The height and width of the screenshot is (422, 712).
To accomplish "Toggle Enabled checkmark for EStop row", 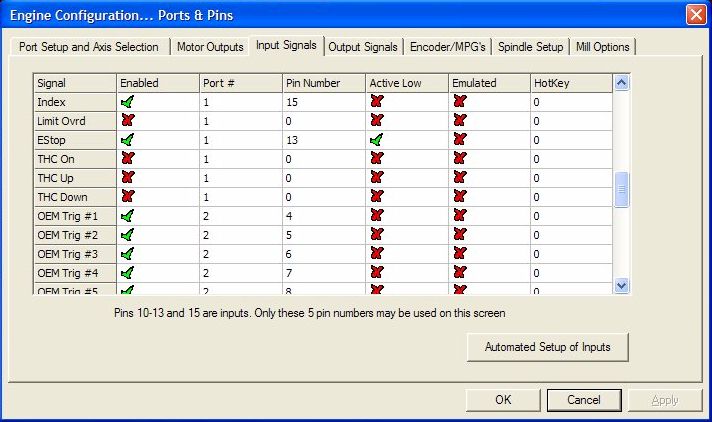I will point(128,139).
